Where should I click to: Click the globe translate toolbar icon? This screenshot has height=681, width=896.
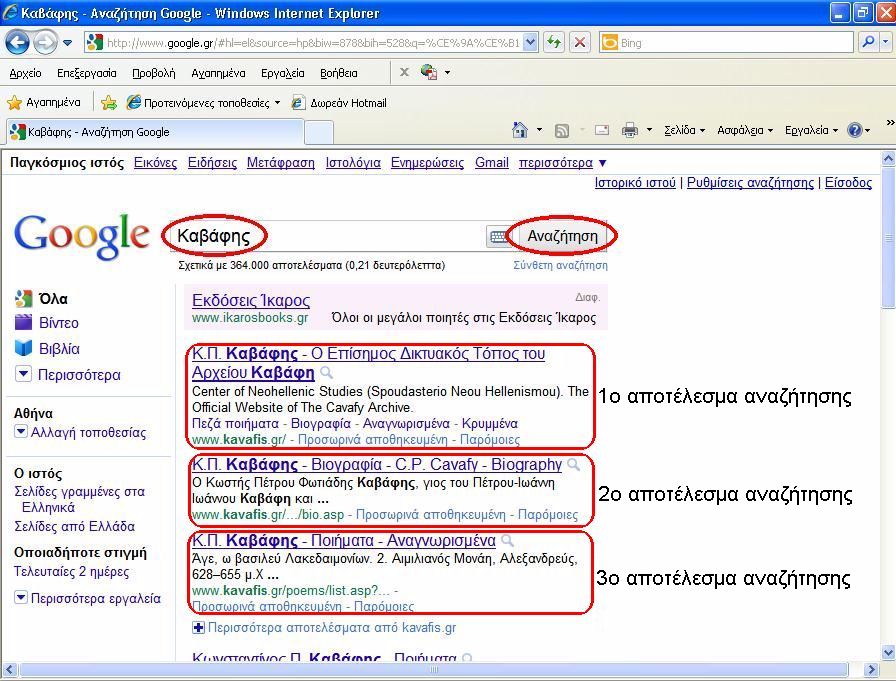(x=429, y=72)
